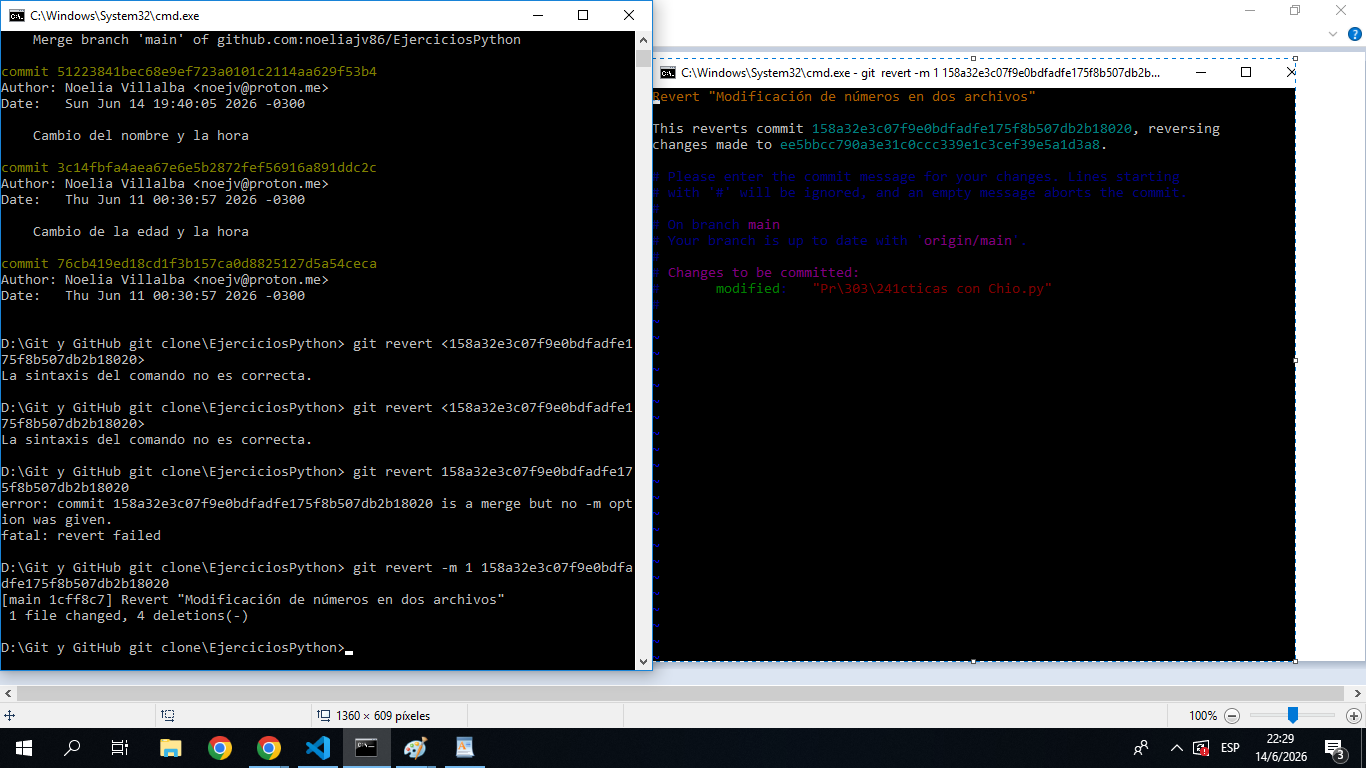Click 'Changes to be committed:' in Paint canvas
Image resolution: width=1366 pixels, height=768 pixels.
click(x=764, y=273)
